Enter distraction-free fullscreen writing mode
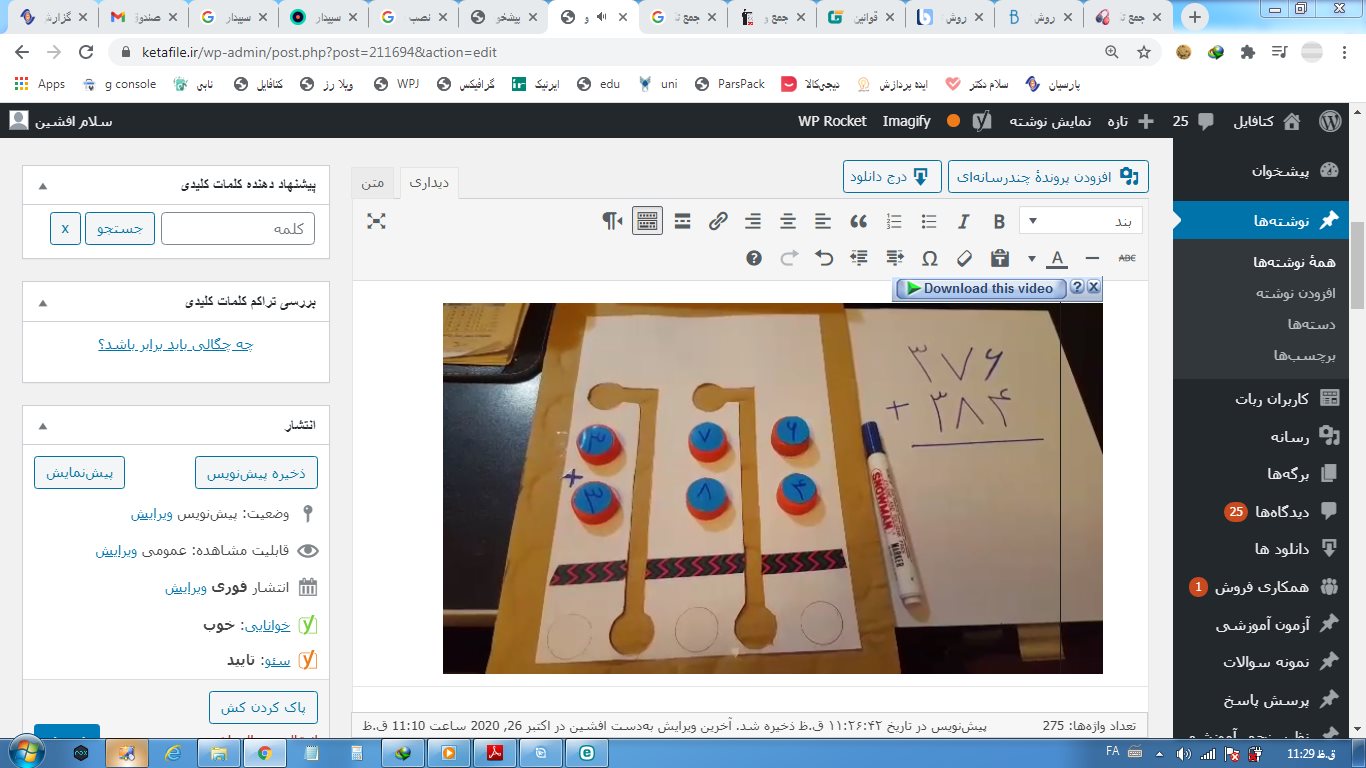This screenshot has height=768, width=1366. [x=376, y=221]
